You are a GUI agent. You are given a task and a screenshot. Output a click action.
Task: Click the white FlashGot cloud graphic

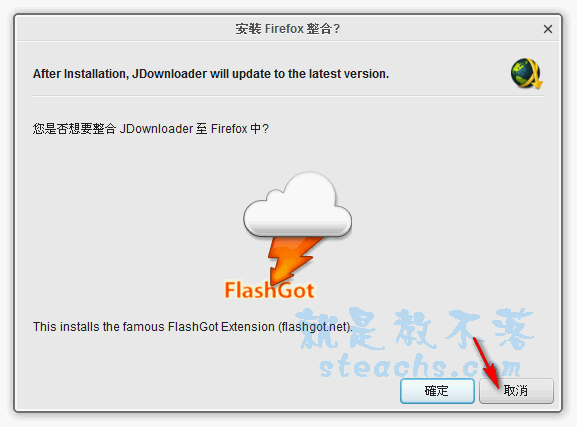297,204
